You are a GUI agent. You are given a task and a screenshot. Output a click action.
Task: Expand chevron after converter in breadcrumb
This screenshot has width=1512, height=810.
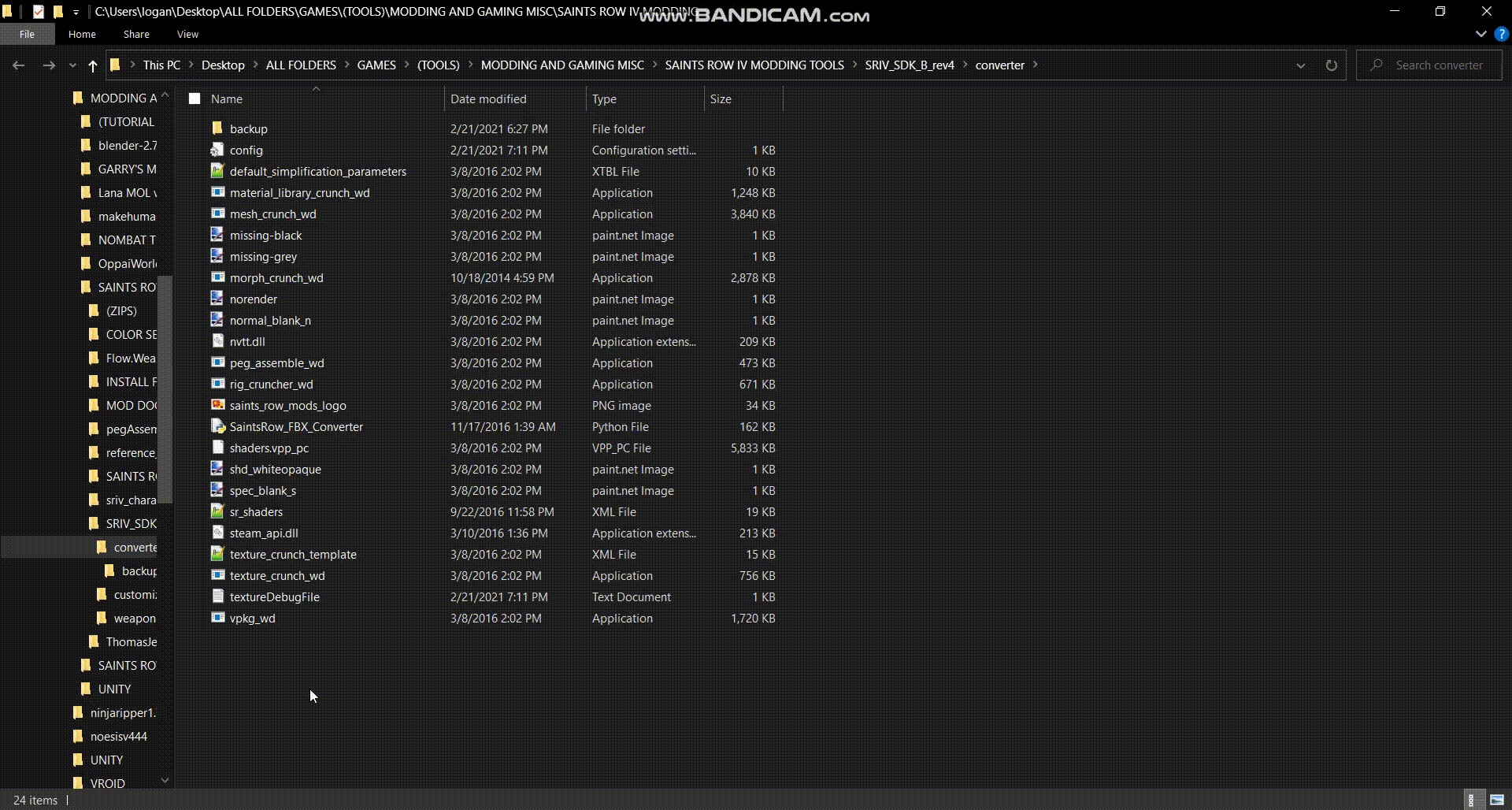1035,65
